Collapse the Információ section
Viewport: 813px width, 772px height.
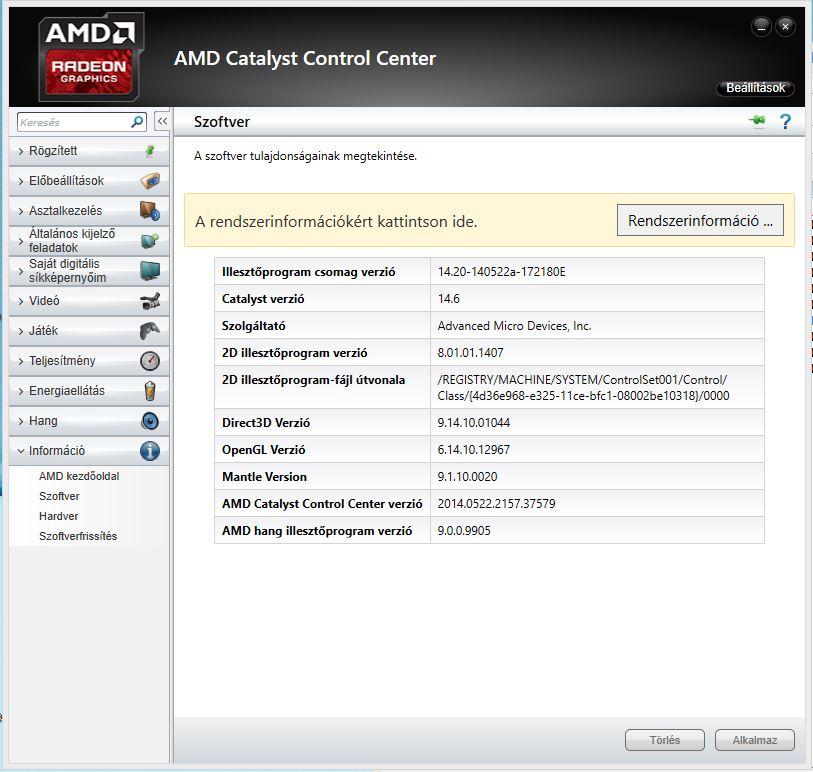(89, 451)
